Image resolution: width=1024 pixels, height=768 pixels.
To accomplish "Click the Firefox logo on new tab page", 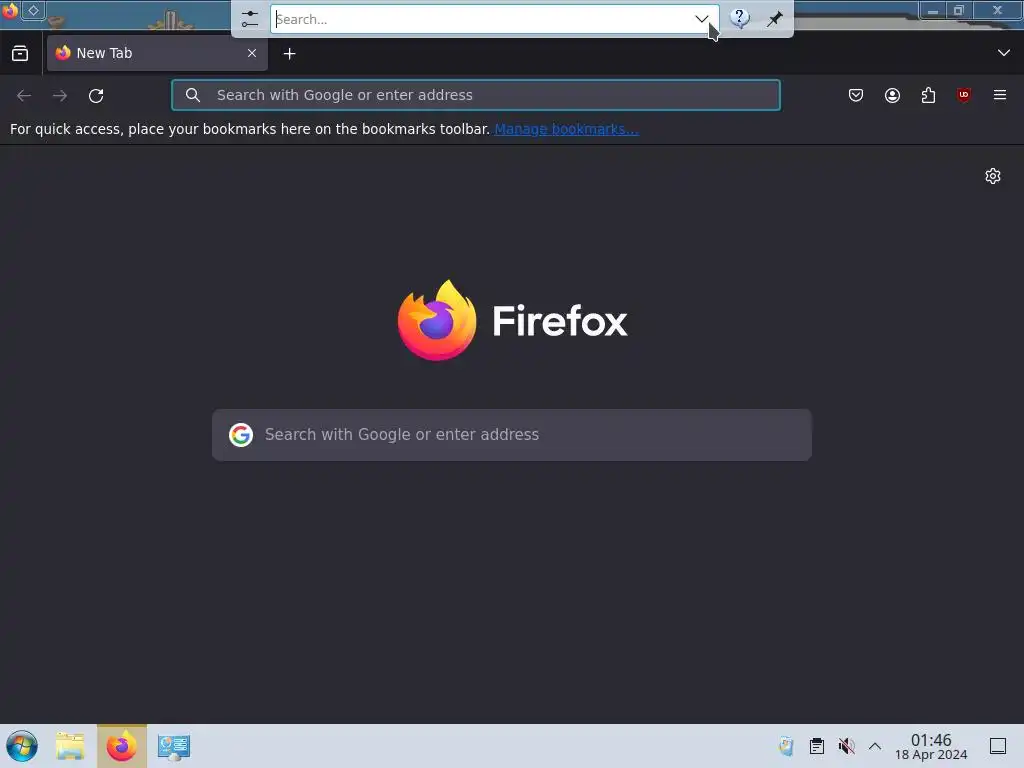I will click(512, 320).
